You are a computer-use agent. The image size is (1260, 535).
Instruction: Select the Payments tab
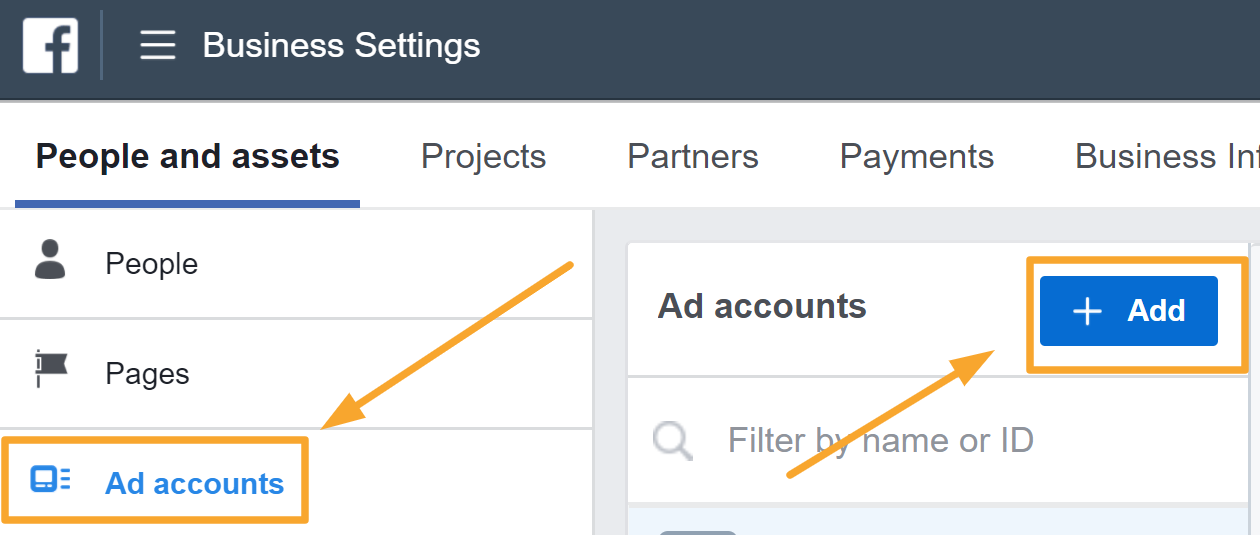coord(917,157)
